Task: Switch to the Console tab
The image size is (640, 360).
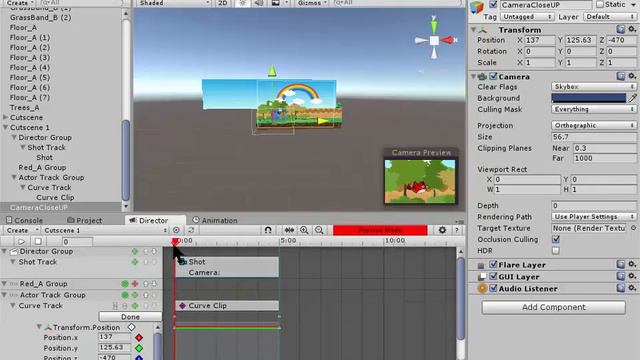Action: click(x=24, y=220)
